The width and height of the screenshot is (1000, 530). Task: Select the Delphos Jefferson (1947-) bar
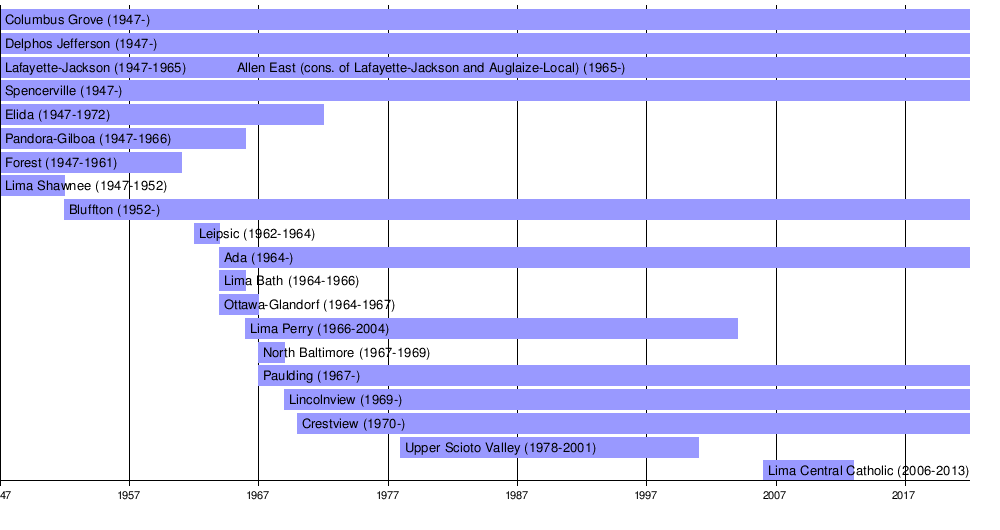coord(485,44)
